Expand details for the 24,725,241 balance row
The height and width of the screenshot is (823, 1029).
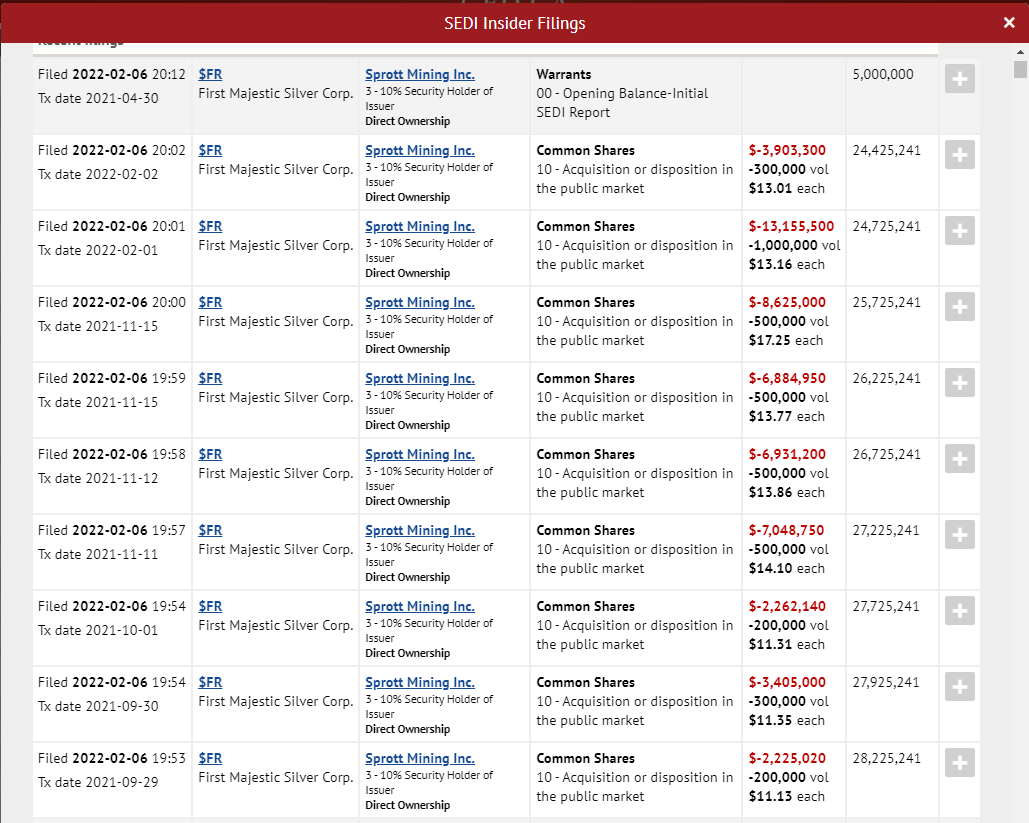(x=959, y=231)
